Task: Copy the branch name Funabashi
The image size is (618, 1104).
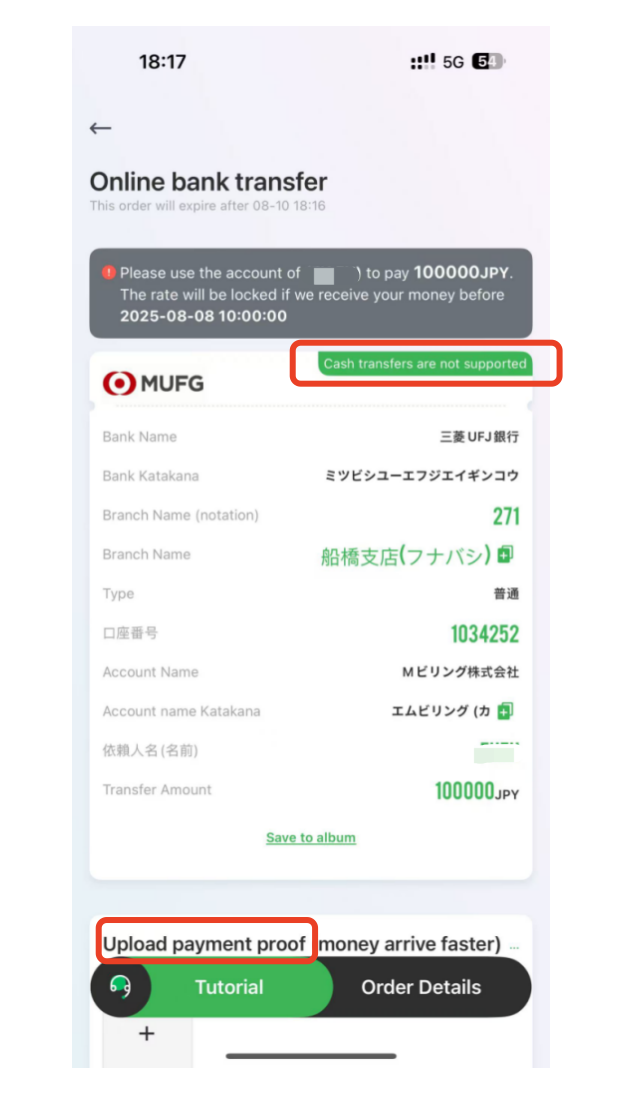Action: pos(505,555)
